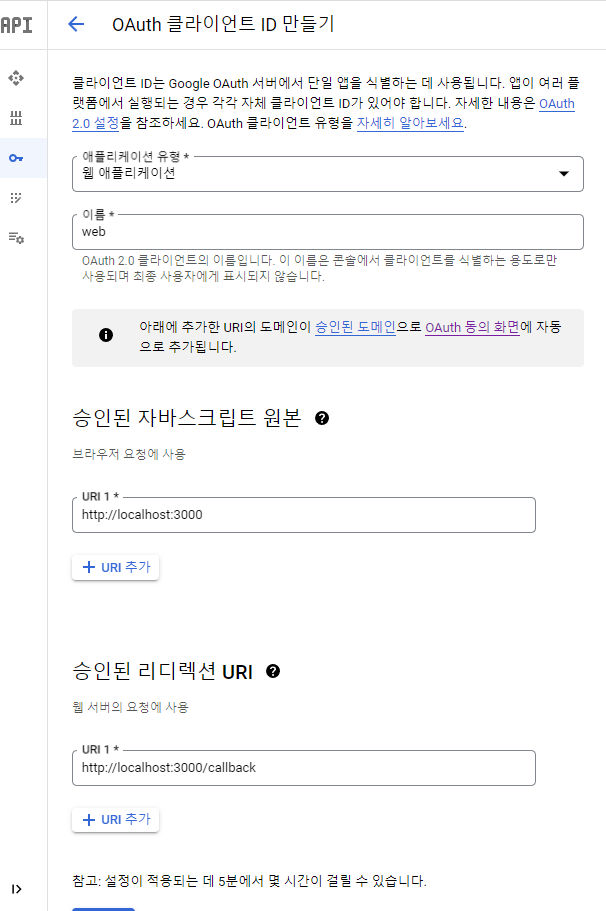Viewport: 606px width, 911px height.
Task: Focus the JavaScript origin URI 1 field
Action: click(304, 515)
